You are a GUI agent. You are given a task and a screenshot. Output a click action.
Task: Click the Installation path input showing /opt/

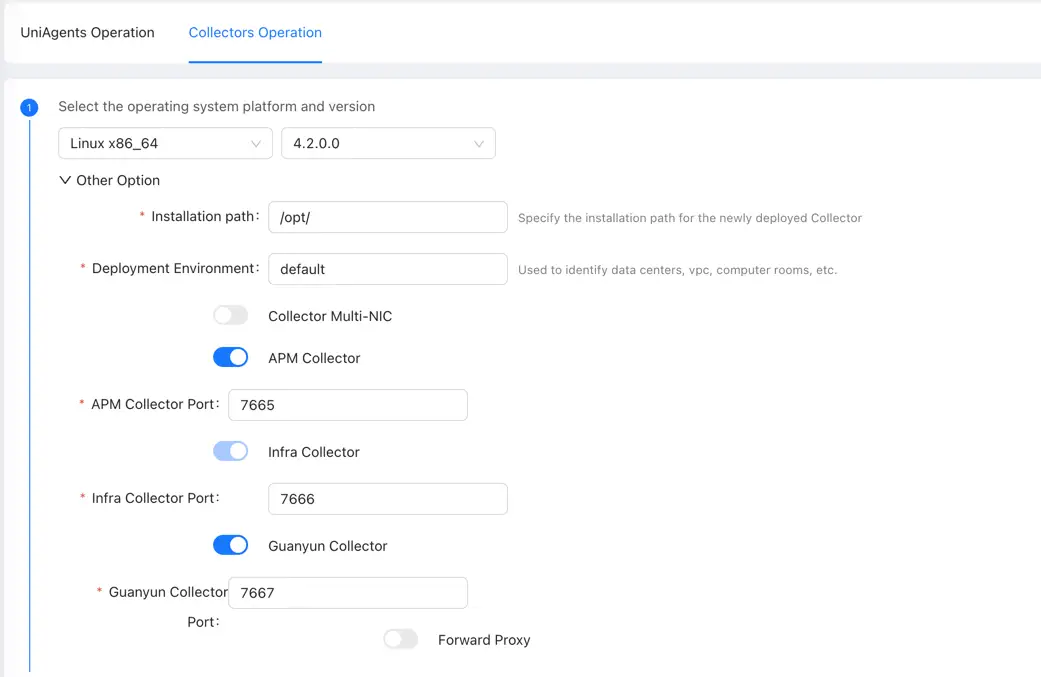(388, 217)
